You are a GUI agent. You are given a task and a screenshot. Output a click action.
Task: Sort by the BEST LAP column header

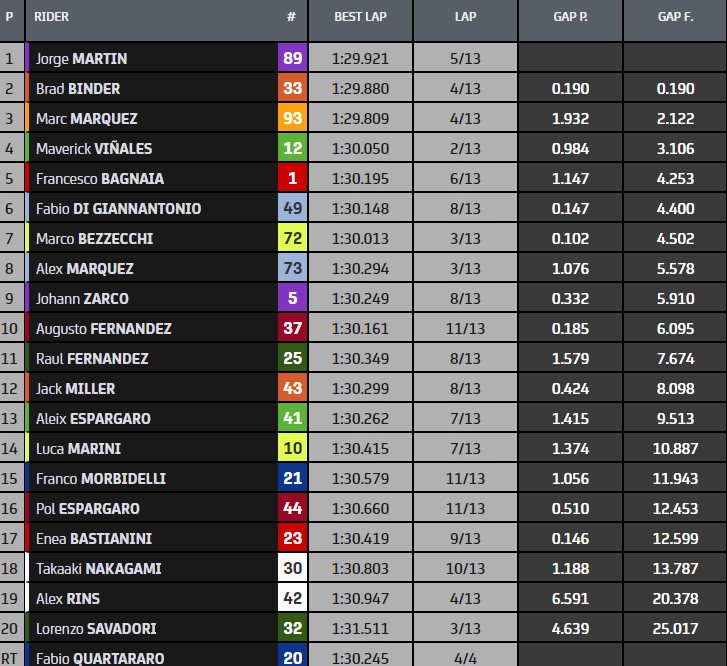[360, 17]
